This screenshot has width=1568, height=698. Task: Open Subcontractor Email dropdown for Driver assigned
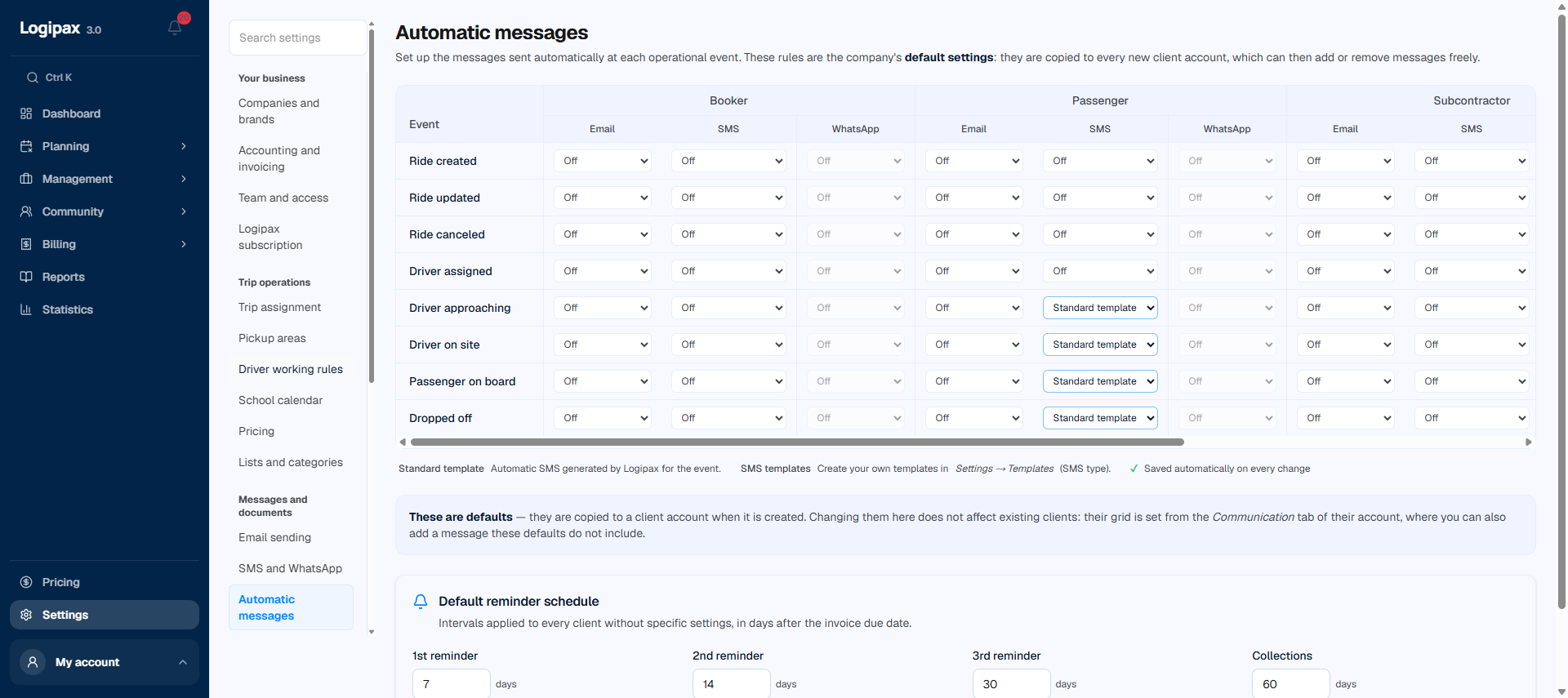click(1346, 271)
